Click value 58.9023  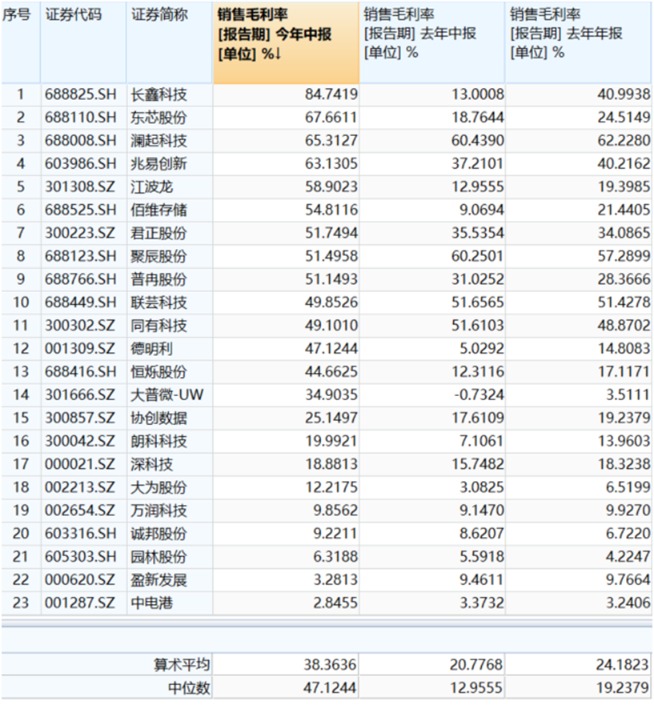click(331, 187)
